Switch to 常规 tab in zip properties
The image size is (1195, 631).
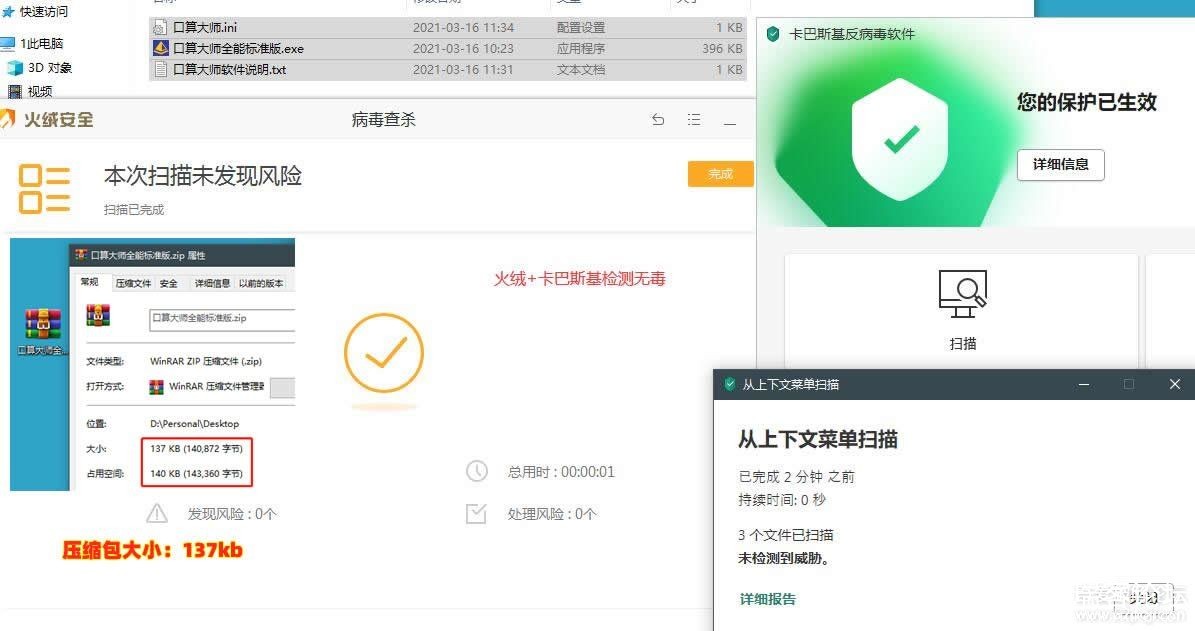tap(90, 282)
